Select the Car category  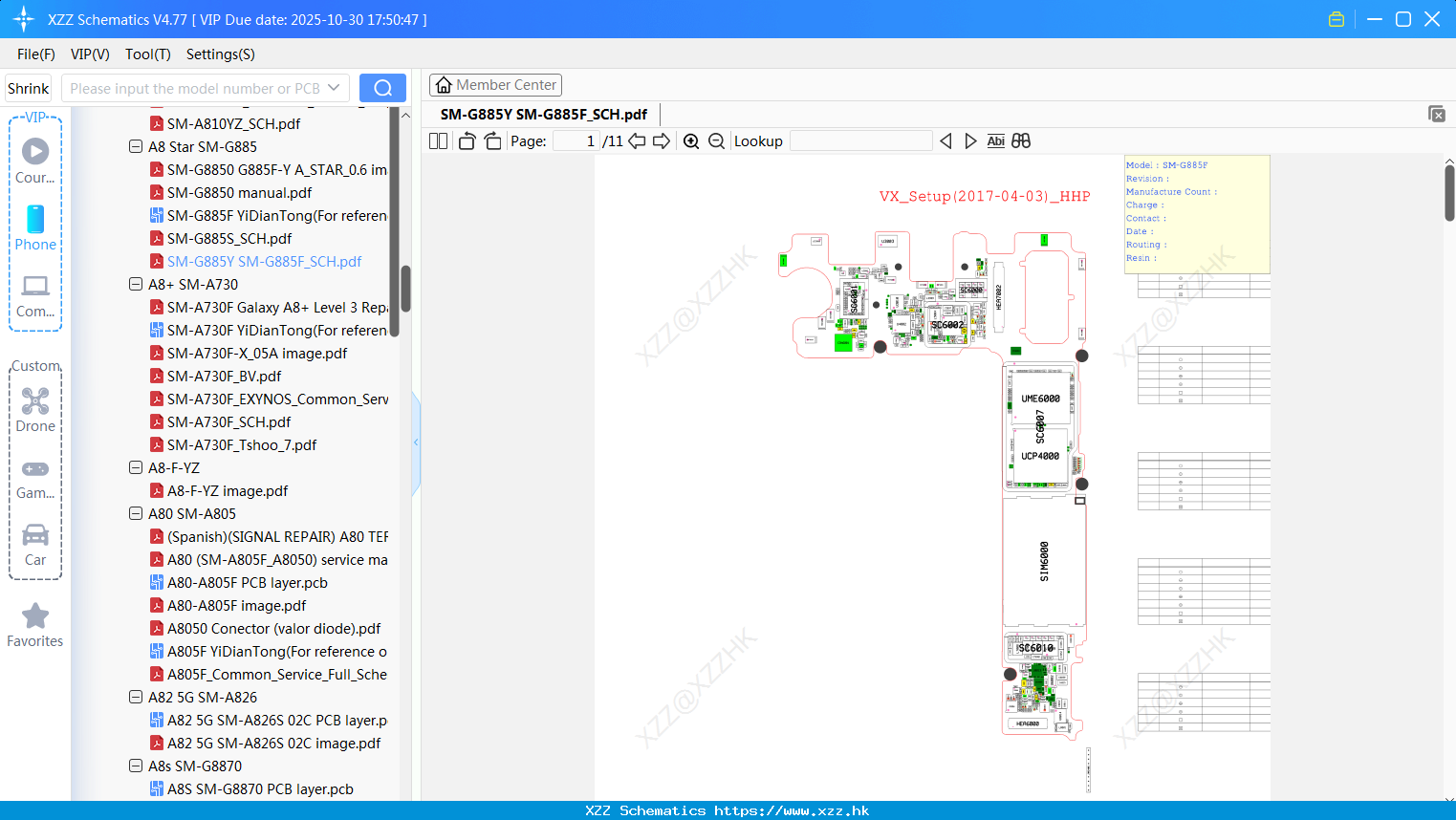click(35, 544)
